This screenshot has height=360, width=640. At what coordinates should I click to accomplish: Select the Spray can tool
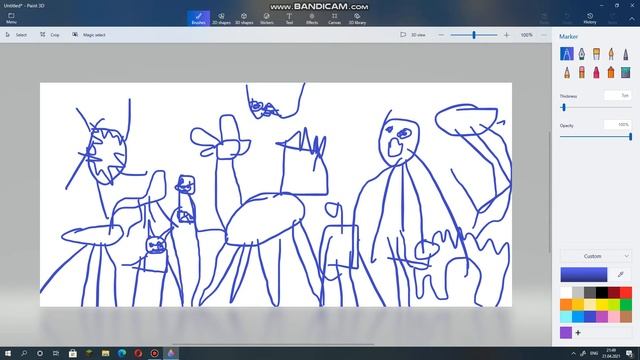611,73
